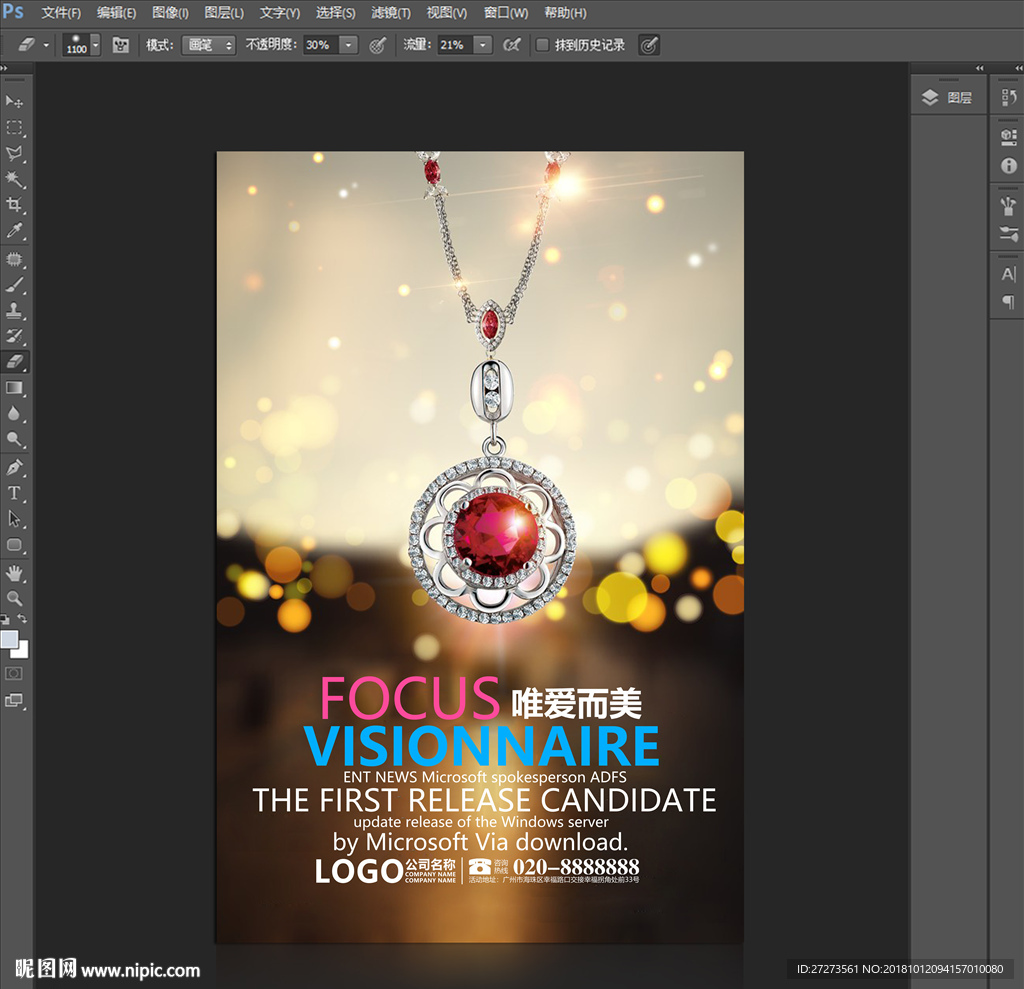Open the Info panel icon
The height and width of the screenshot is (989, 1024).
(1008, 166)
